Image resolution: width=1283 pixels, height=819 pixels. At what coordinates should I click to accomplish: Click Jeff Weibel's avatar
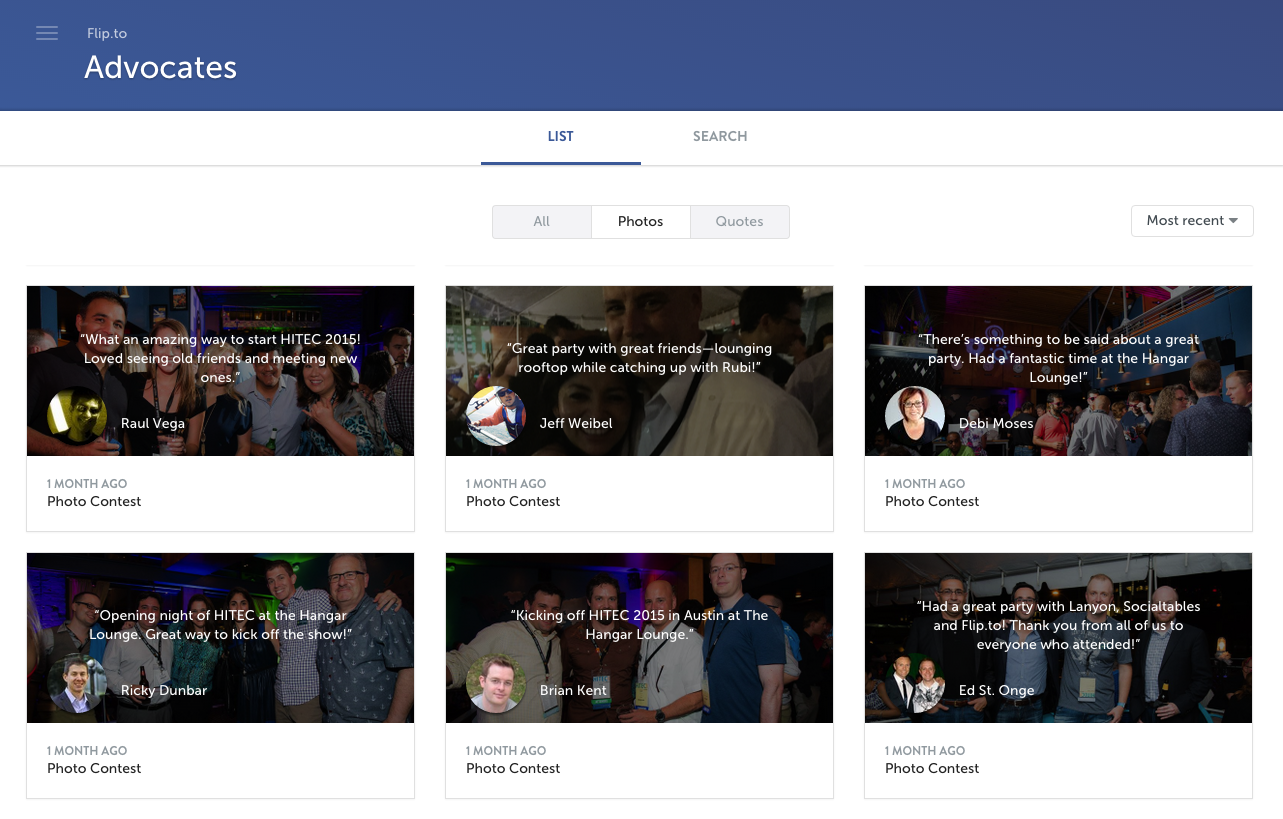pyautogui.click(x=496, y=416)
